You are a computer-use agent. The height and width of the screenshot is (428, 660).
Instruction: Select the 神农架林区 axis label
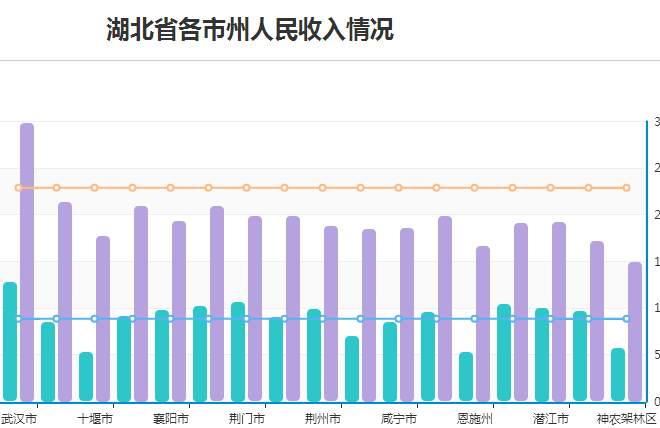627,418
